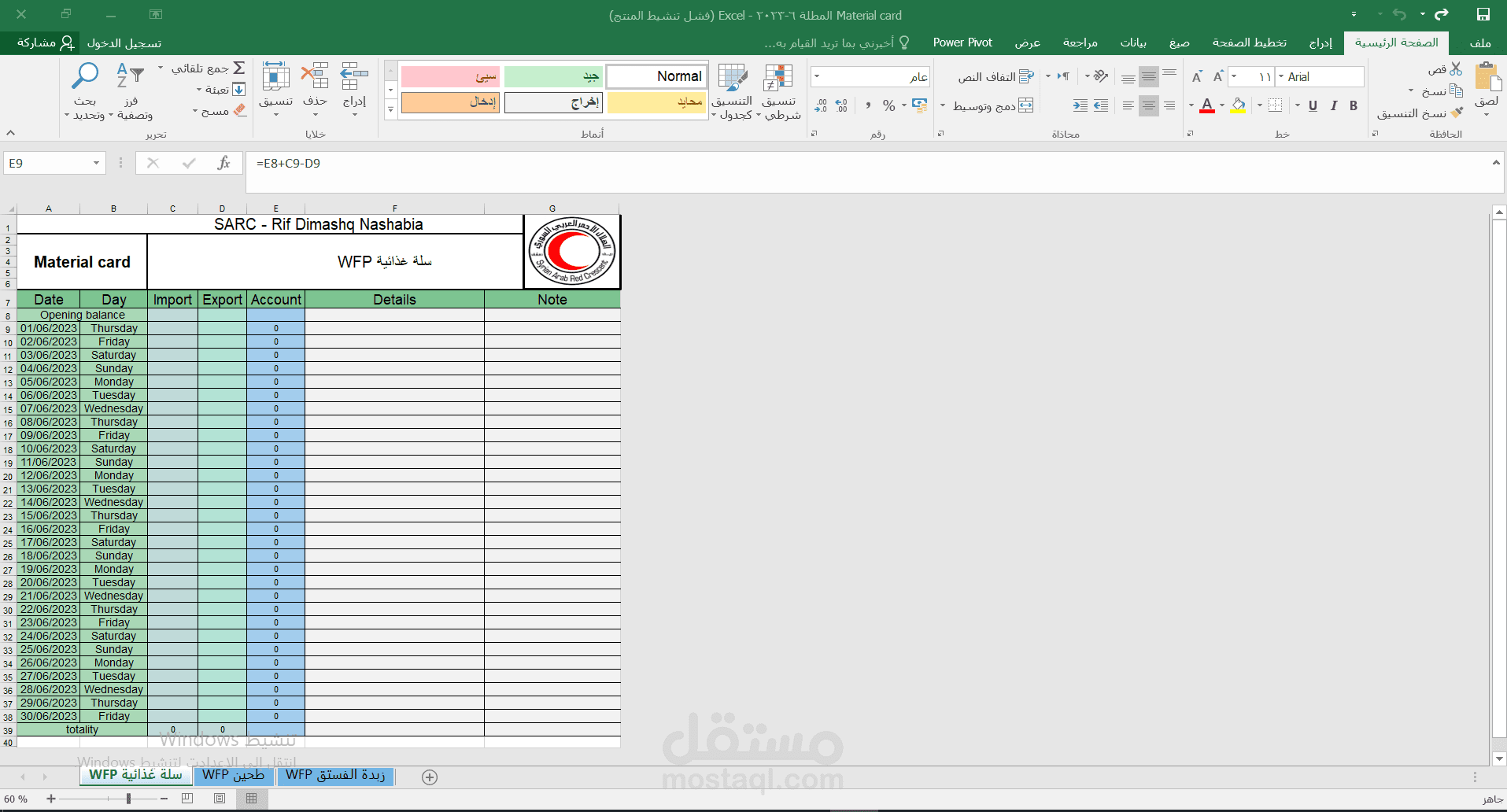1507x812 pixels.
Task: Click the Paste clipboard icon
Action: [x=1487, y=78]
